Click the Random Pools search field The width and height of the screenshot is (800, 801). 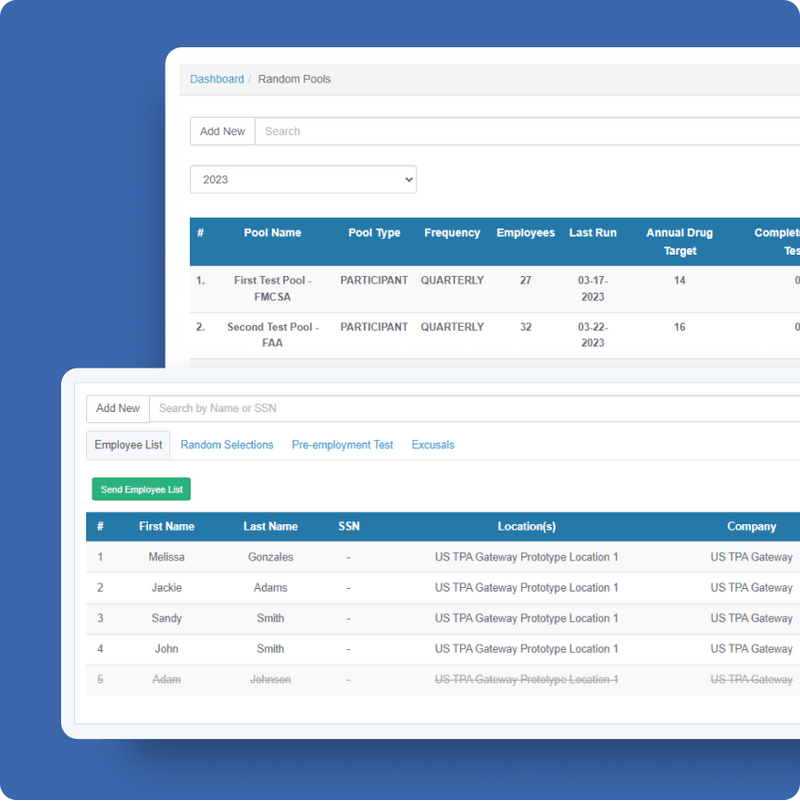[x=520, y=131]
